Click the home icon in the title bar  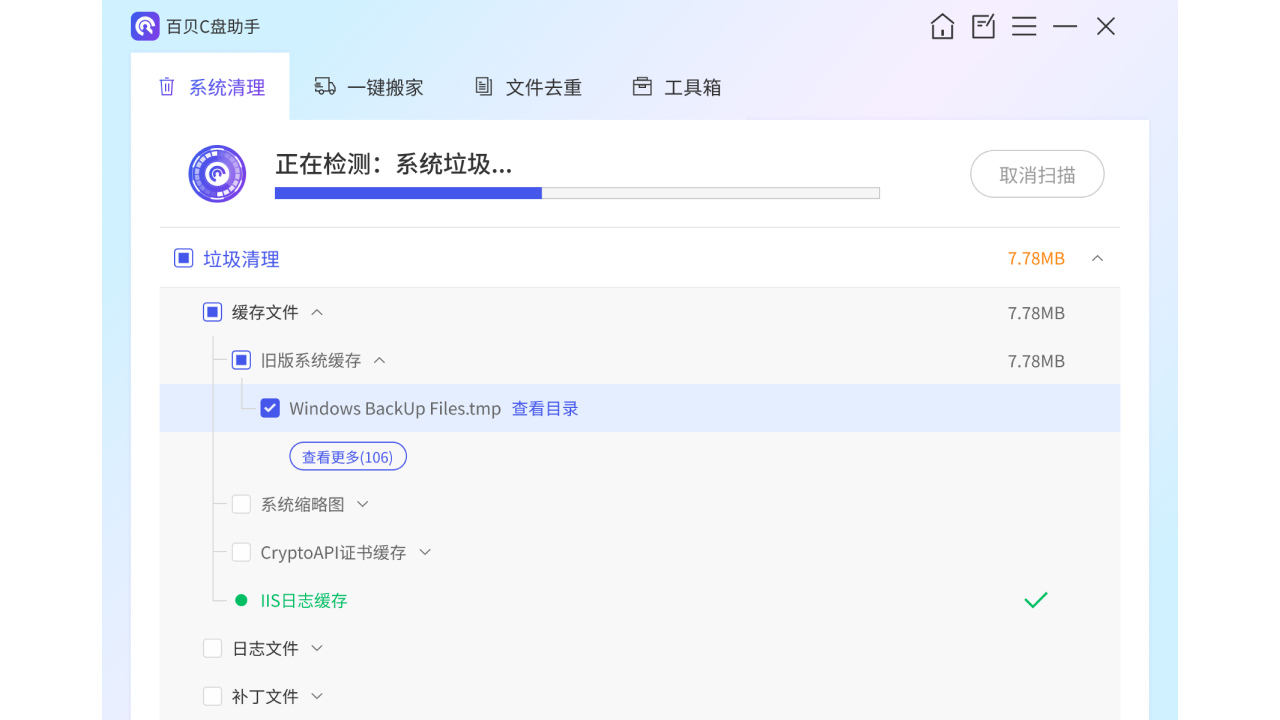tap(941, 26)
